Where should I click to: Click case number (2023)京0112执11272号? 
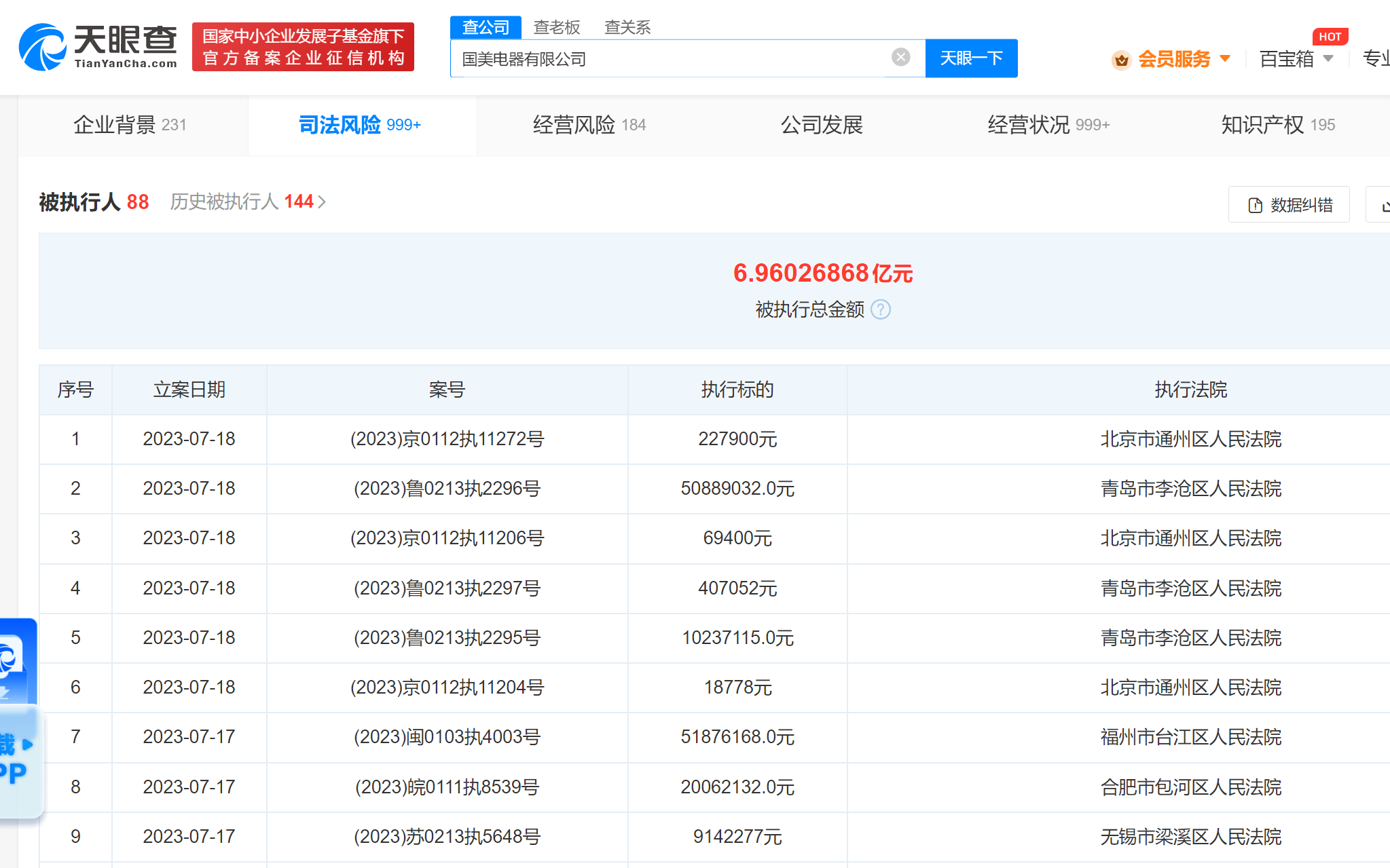pos(447,439)
